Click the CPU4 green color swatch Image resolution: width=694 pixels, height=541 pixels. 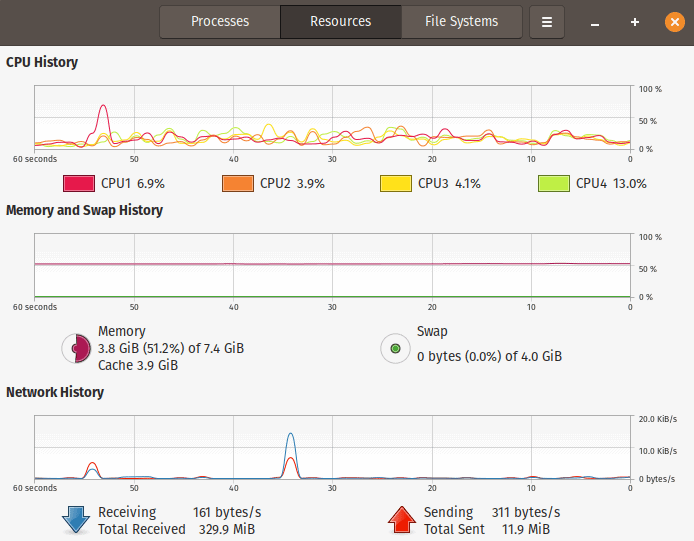[x=553, y=183]
